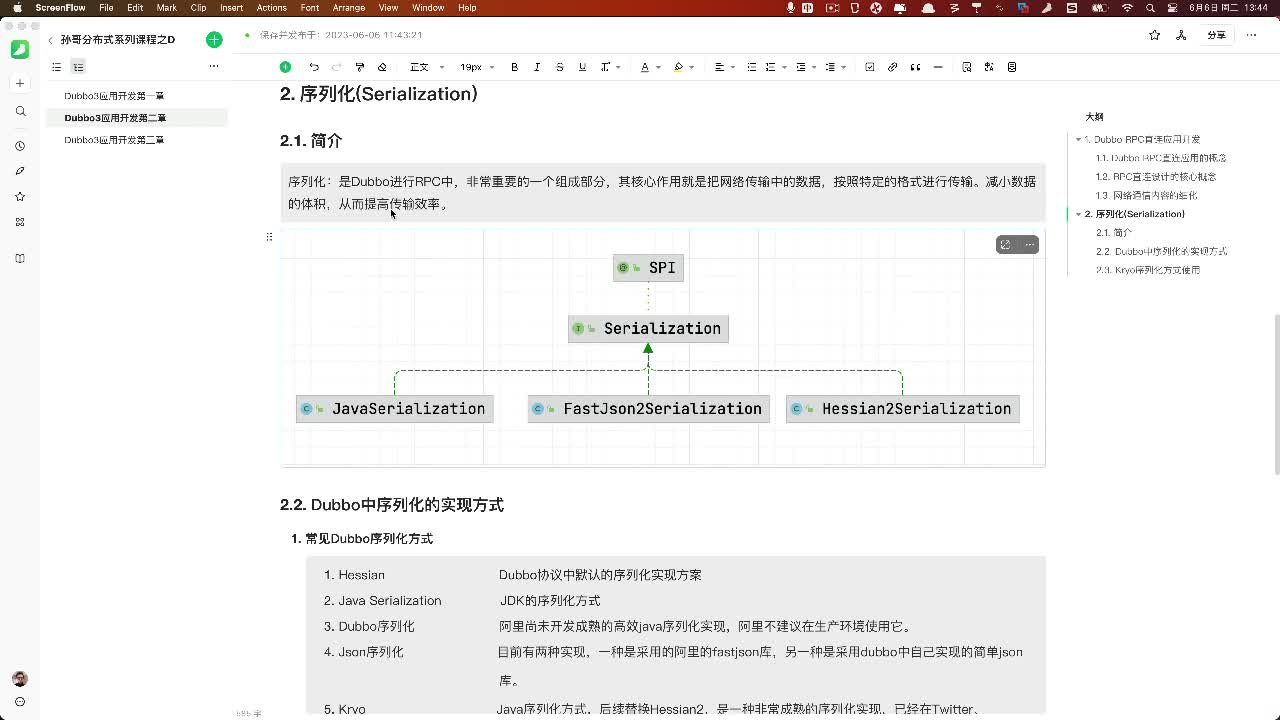Open favorites star in the left rail
1280x720 pixels.
[20, 197]
